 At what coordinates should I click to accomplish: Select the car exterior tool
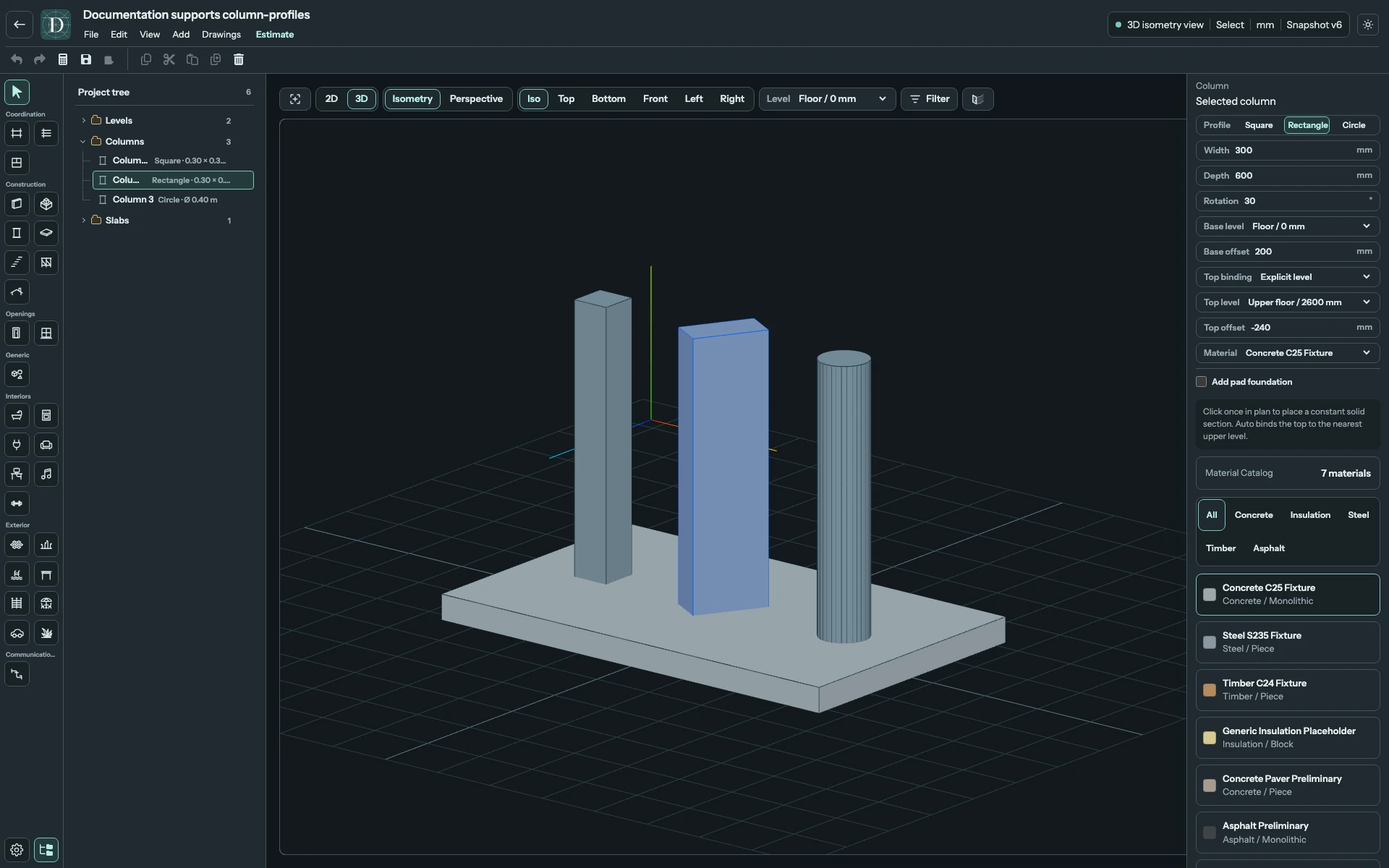click(17, 633)
